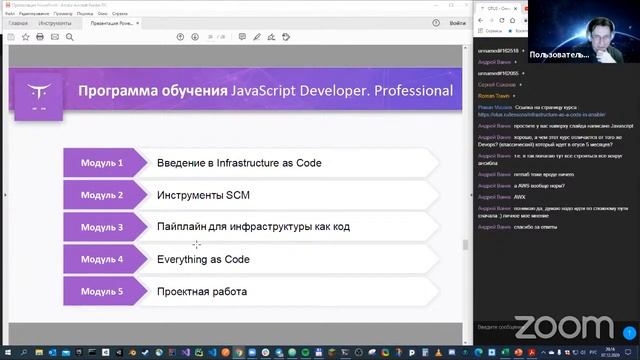Click the Print icon in Acrobat toolbar
640x360 pixels.
tap(40, 37)
